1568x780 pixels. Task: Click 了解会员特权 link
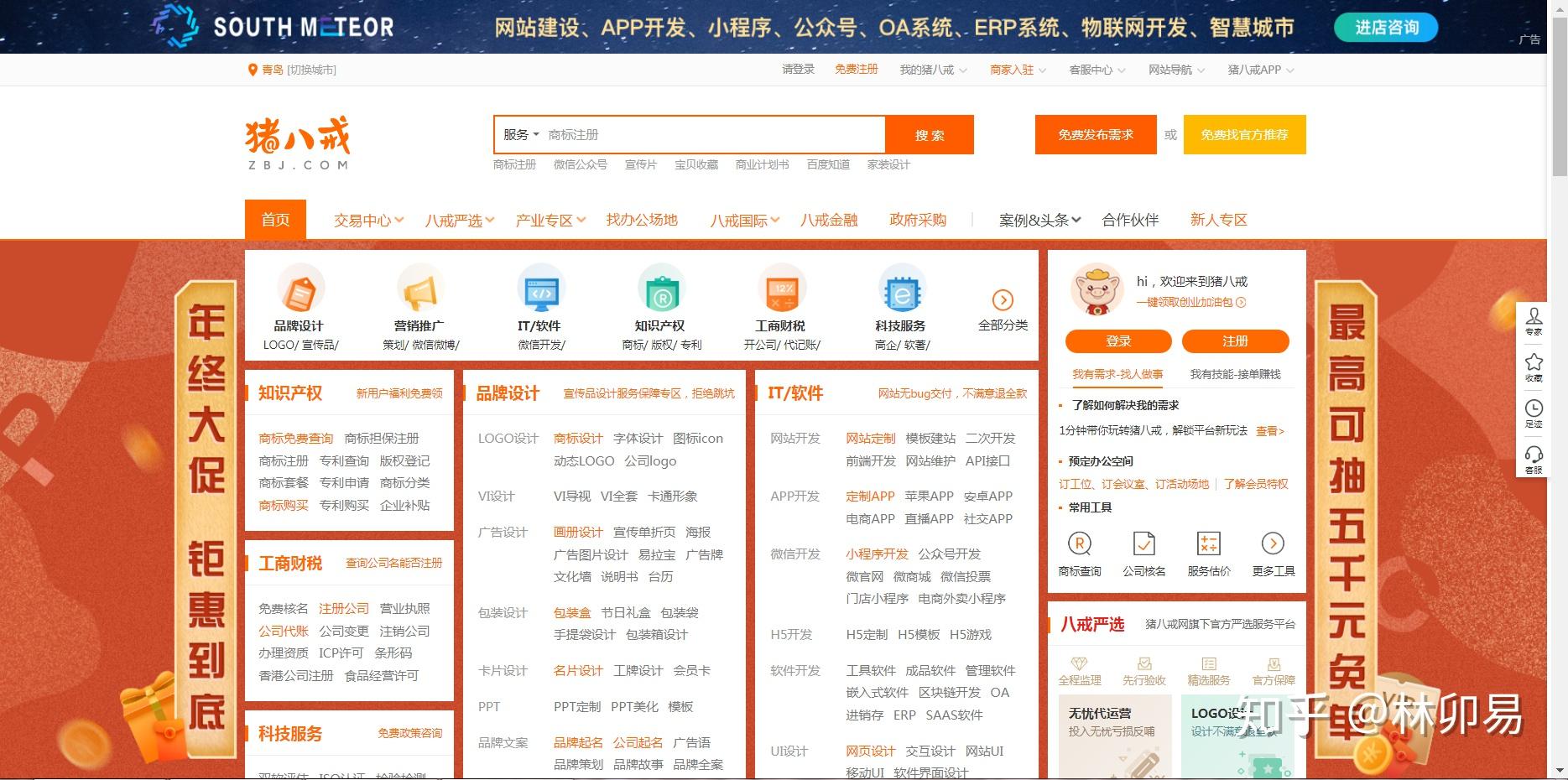click(x=1256, y=484)
